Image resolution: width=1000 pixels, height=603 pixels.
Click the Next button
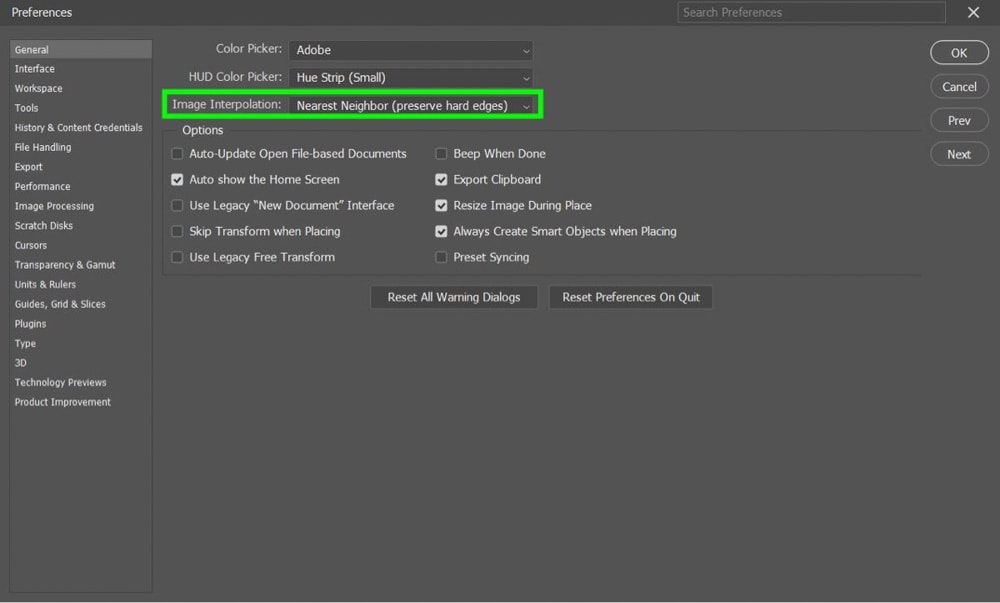tap(958, 154)
